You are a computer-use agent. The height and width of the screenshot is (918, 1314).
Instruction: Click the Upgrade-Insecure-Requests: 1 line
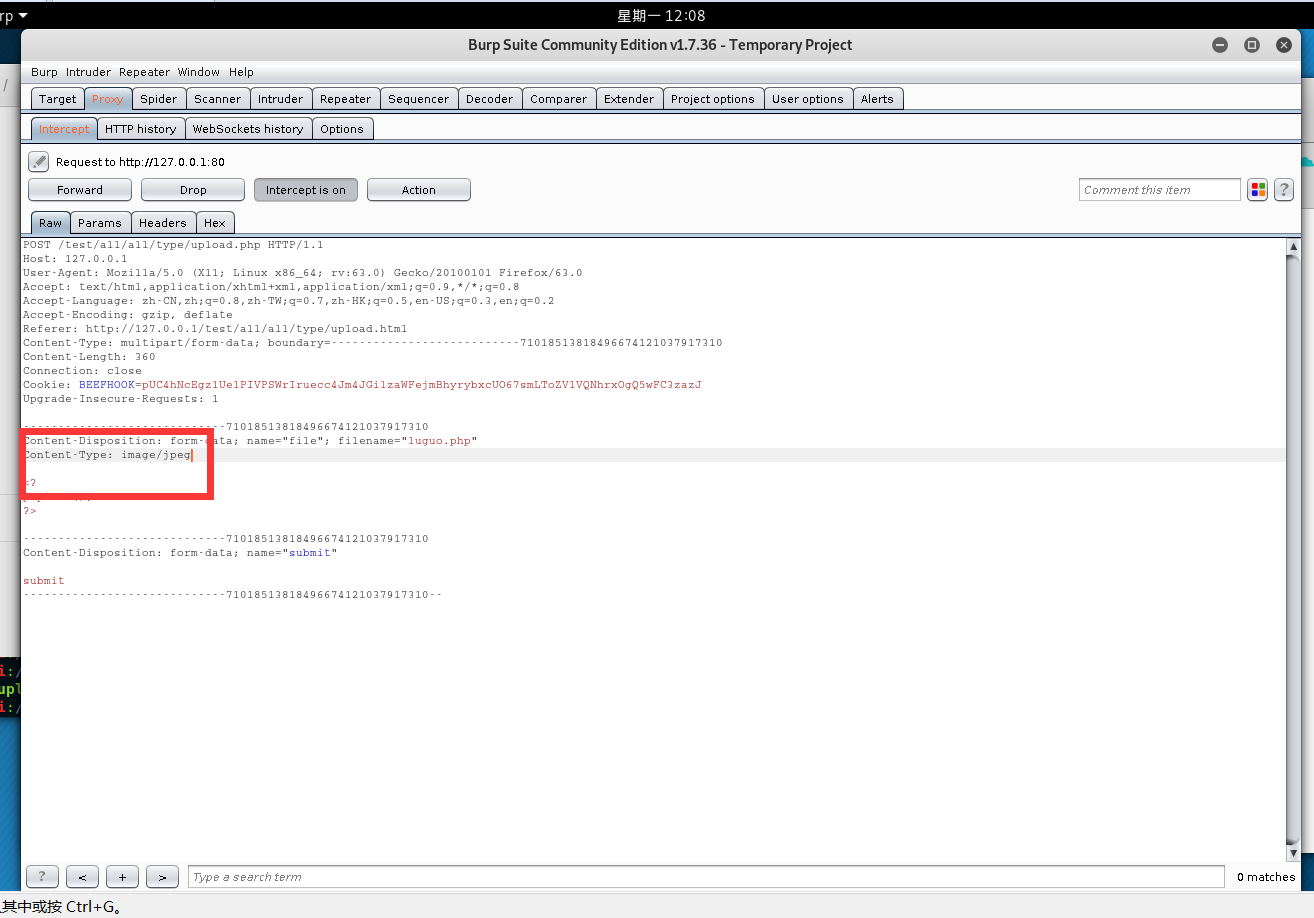[121, 399]
